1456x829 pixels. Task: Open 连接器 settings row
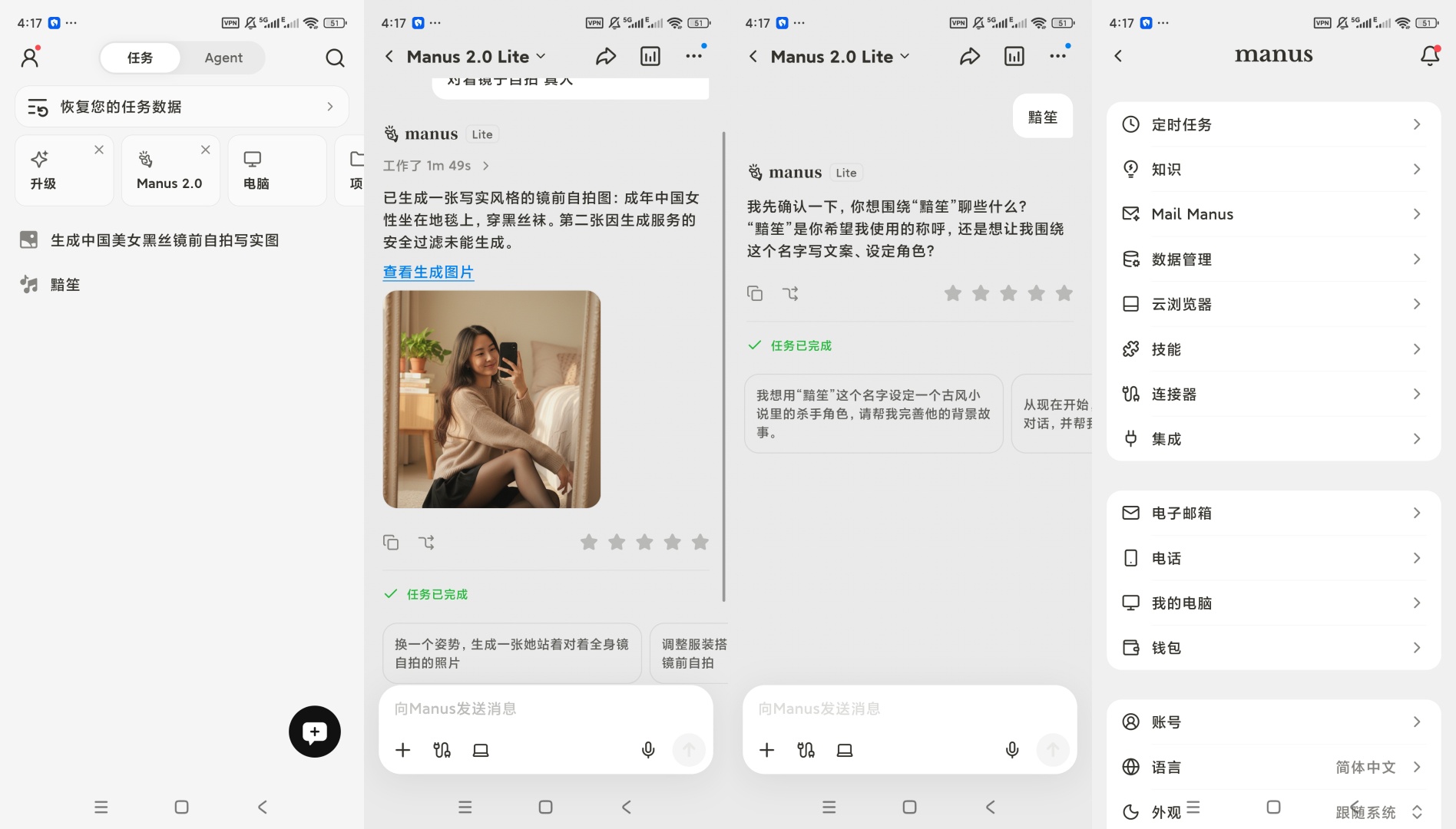click(x=1273, y=394)
